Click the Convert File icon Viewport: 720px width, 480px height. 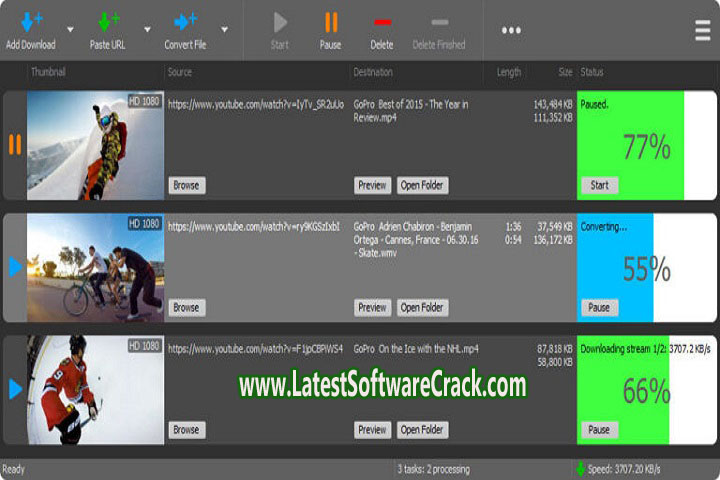click(186, 22)
